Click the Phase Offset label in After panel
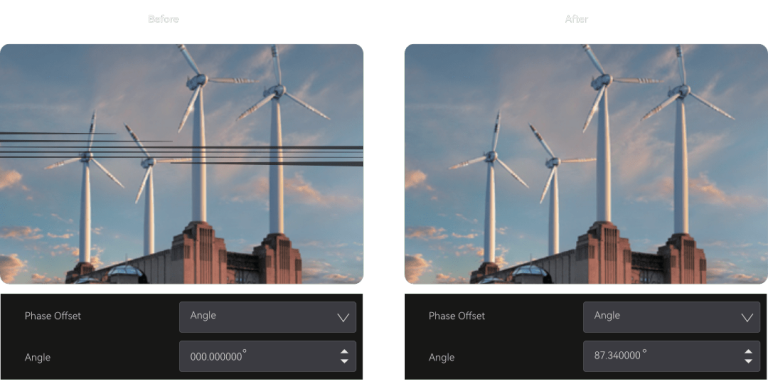Image resolution: width=768 pixels, height=384 pixels. click(456, 316)
